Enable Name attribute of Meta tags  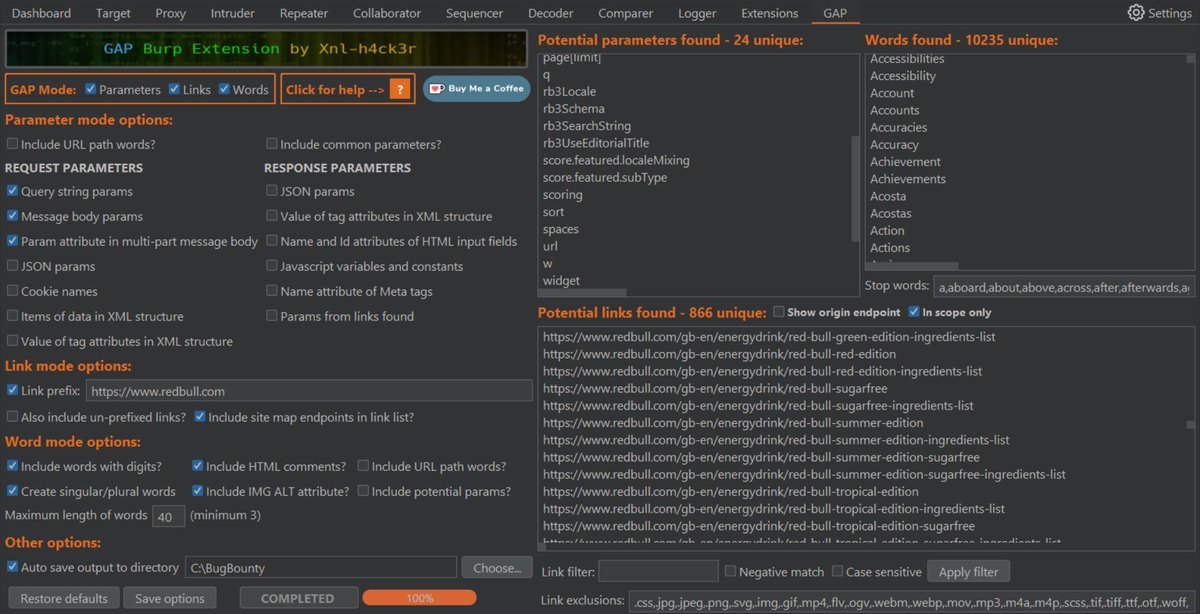tap(272, 291)
